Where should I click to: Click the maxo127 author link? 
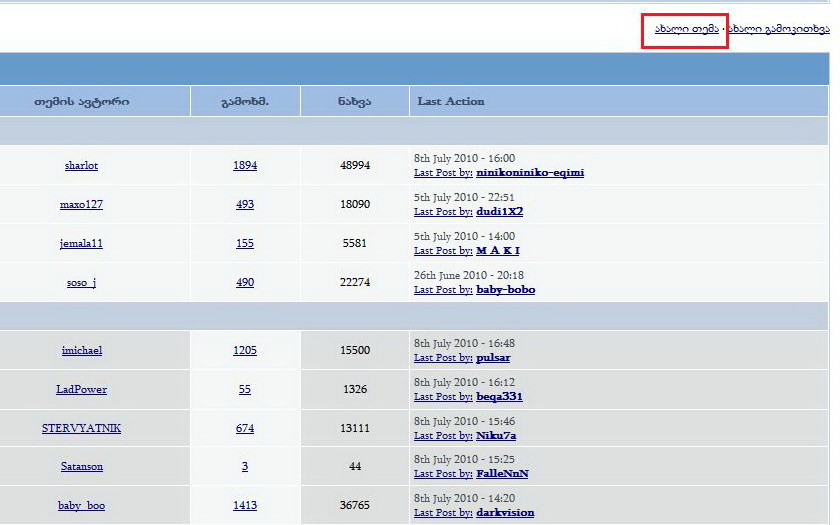coord(81,205)
